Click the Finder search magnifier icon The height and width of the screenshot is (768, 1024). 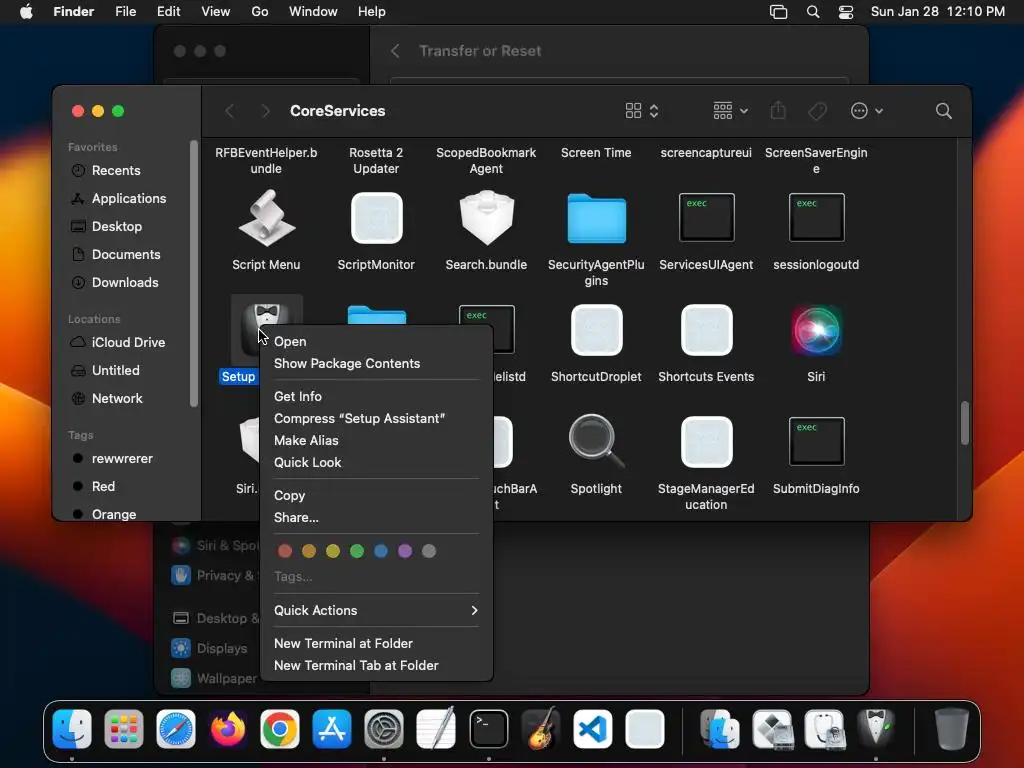click(943, 111)
